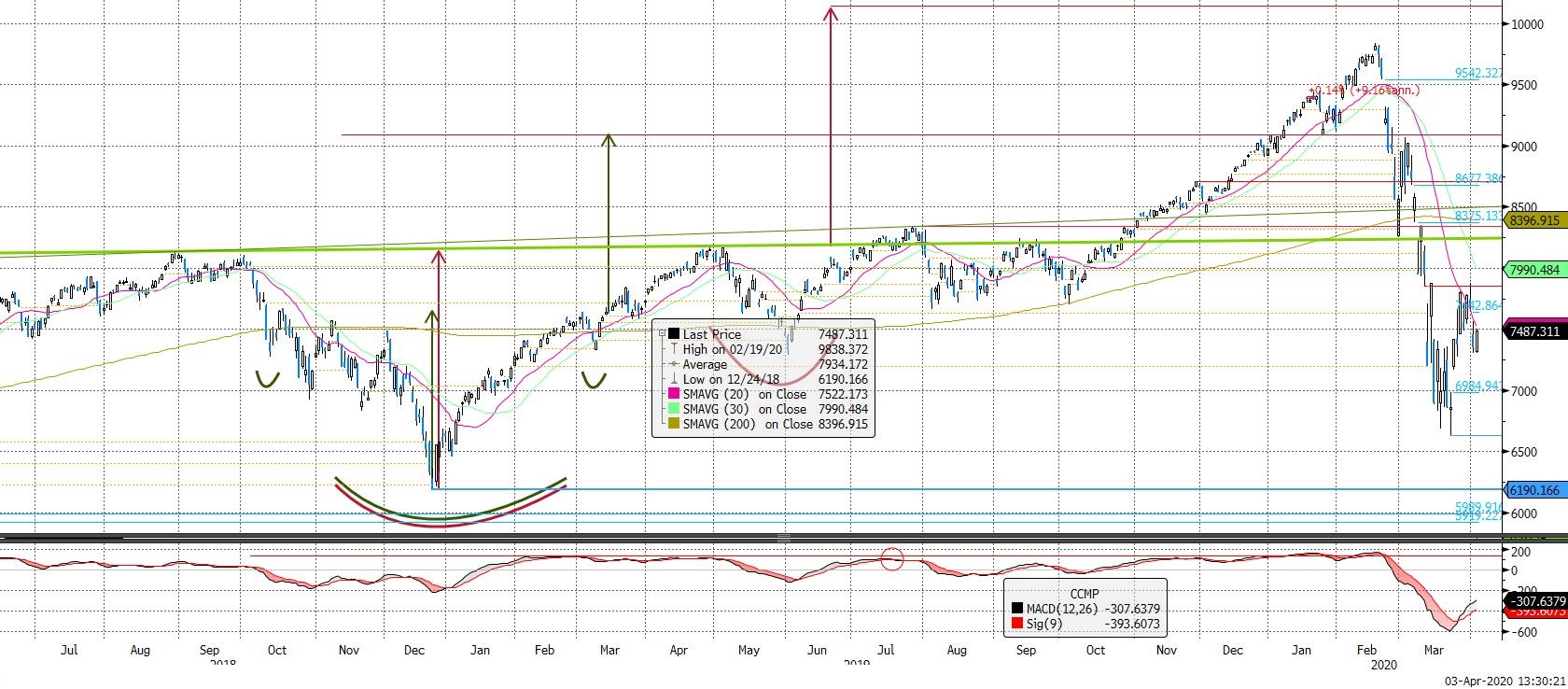Select the red Sig(9) legend swatch
This screenshot has width=1568, height=689.
click(x=1015, y=623)
